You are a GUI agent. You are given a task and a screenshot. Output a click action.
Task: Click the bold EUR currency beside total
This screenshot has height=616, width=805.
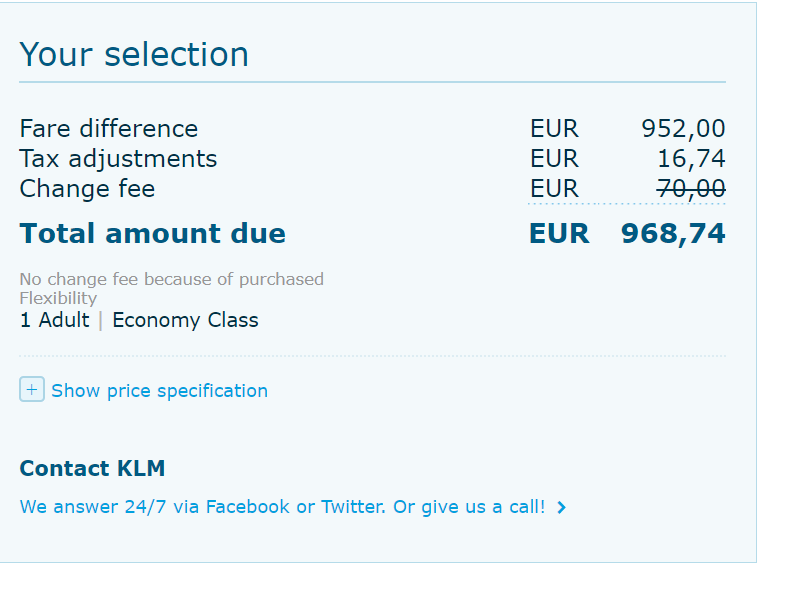point(559,234)
